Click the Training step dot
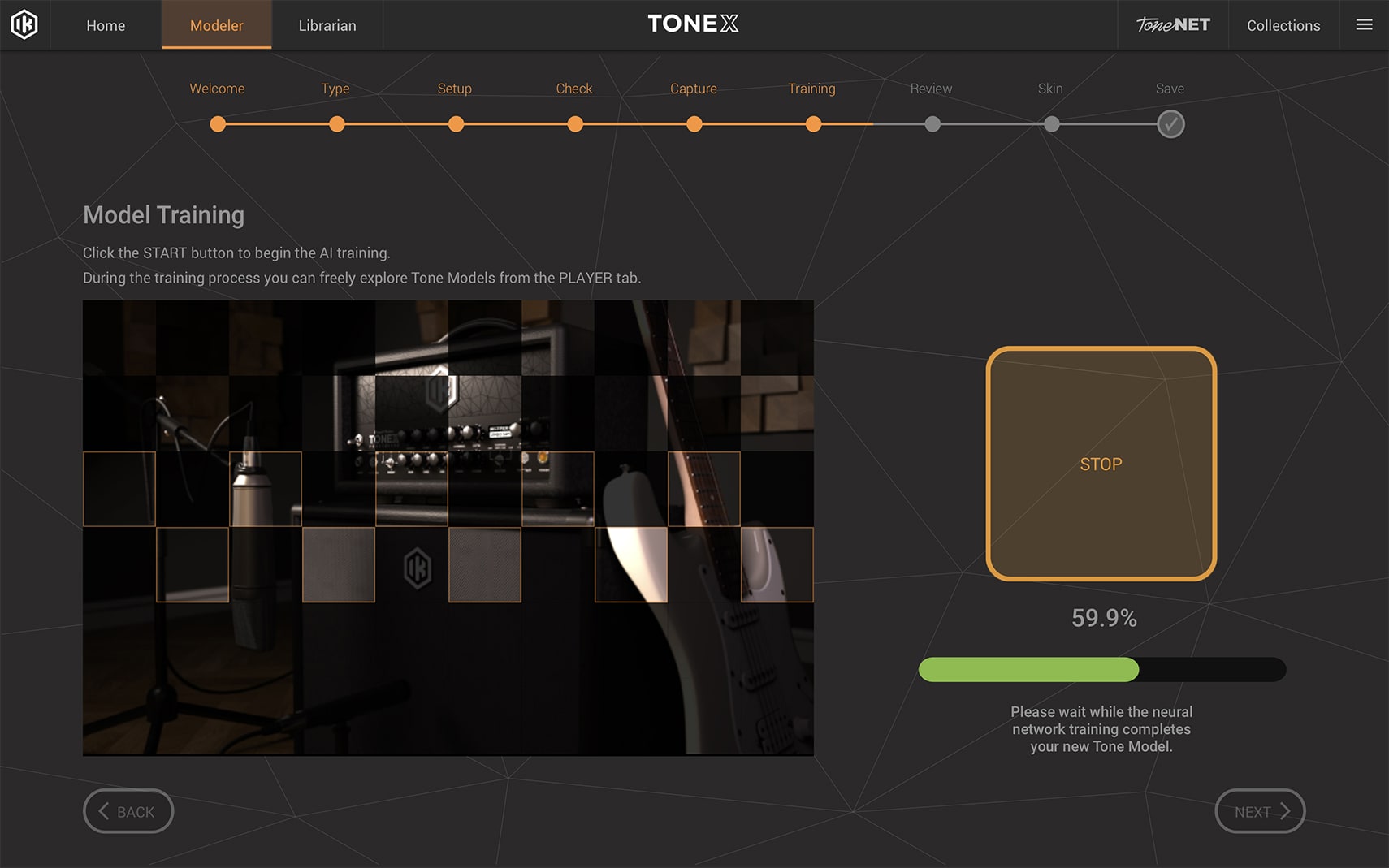This screenshot has height=868, width=1389. 813,124
